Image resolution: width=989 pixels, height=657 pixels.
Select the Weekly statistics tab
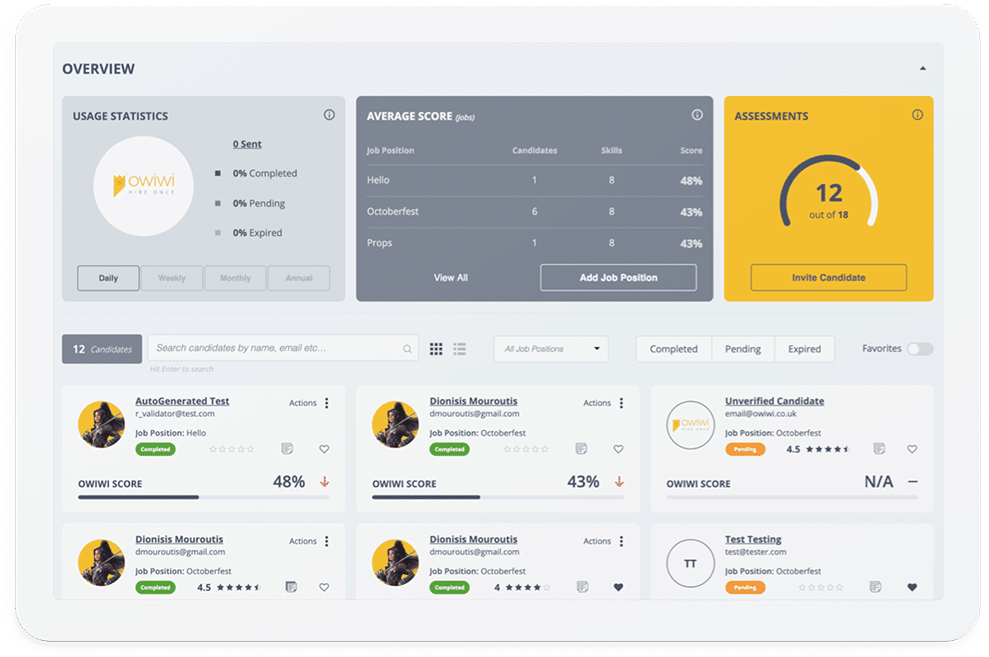pos(172,278)
